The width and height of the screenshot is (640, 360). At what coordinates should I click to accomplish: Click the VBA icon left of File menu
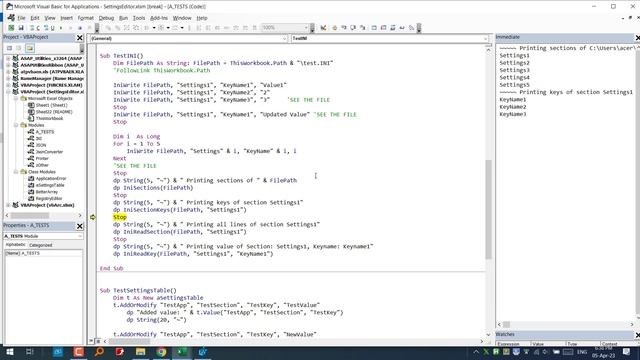pyautogui.click(x=11, y=18)
